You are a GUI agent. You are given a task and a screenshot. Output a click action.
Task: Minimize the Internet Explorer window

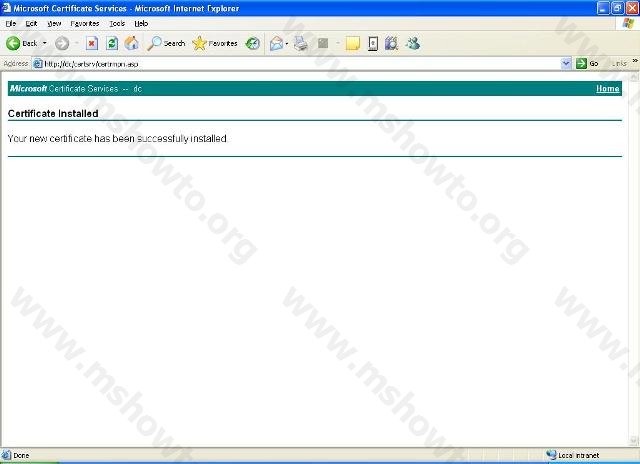click(603, 8)
